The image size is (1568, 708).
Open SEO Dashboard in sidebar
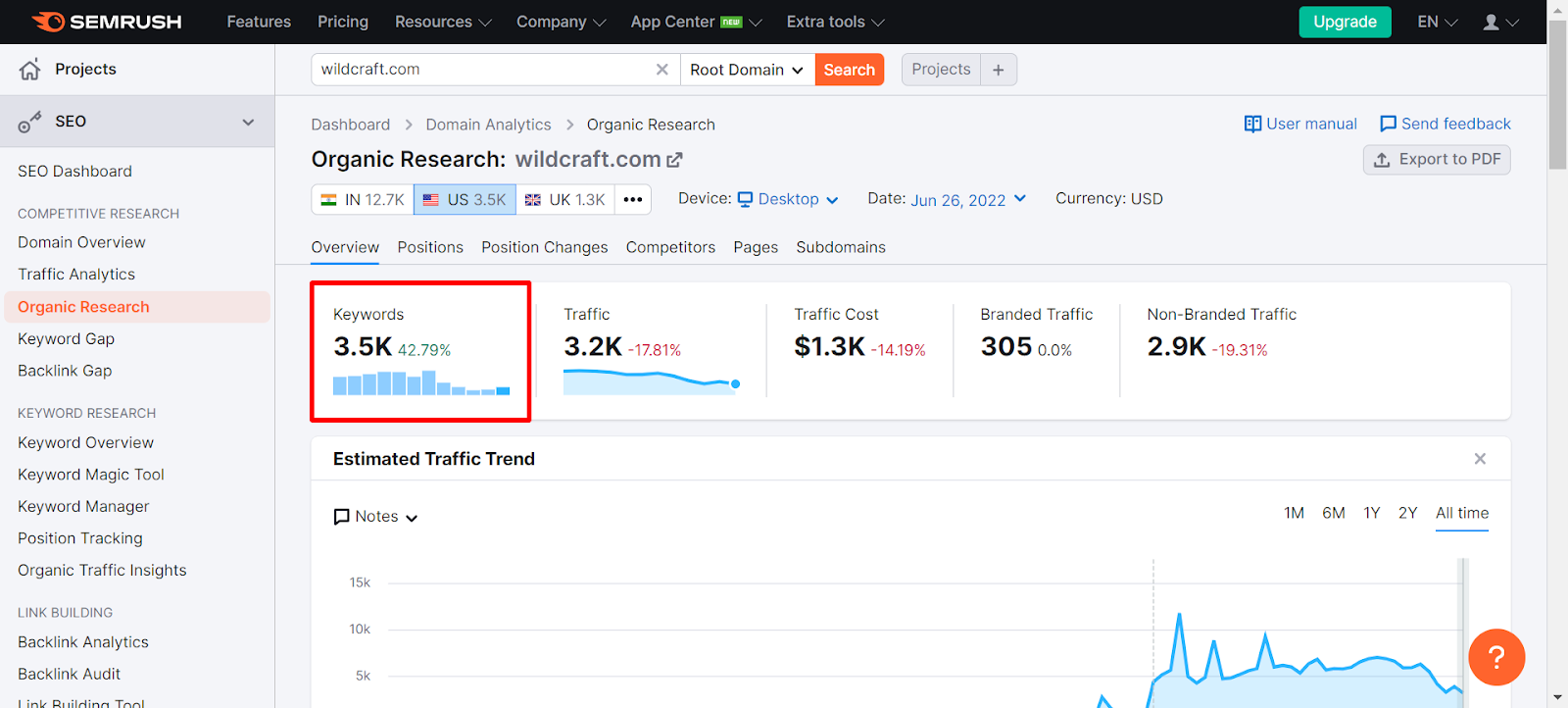[x=74, y=172]
